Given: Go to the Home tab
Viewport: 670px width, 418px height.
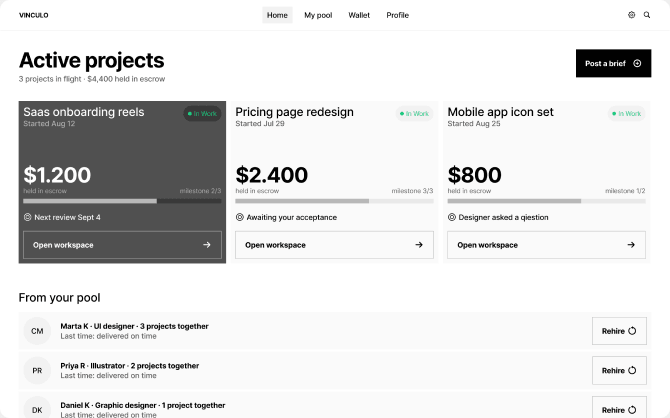Looking at the screenshot, I should (277, 15).
